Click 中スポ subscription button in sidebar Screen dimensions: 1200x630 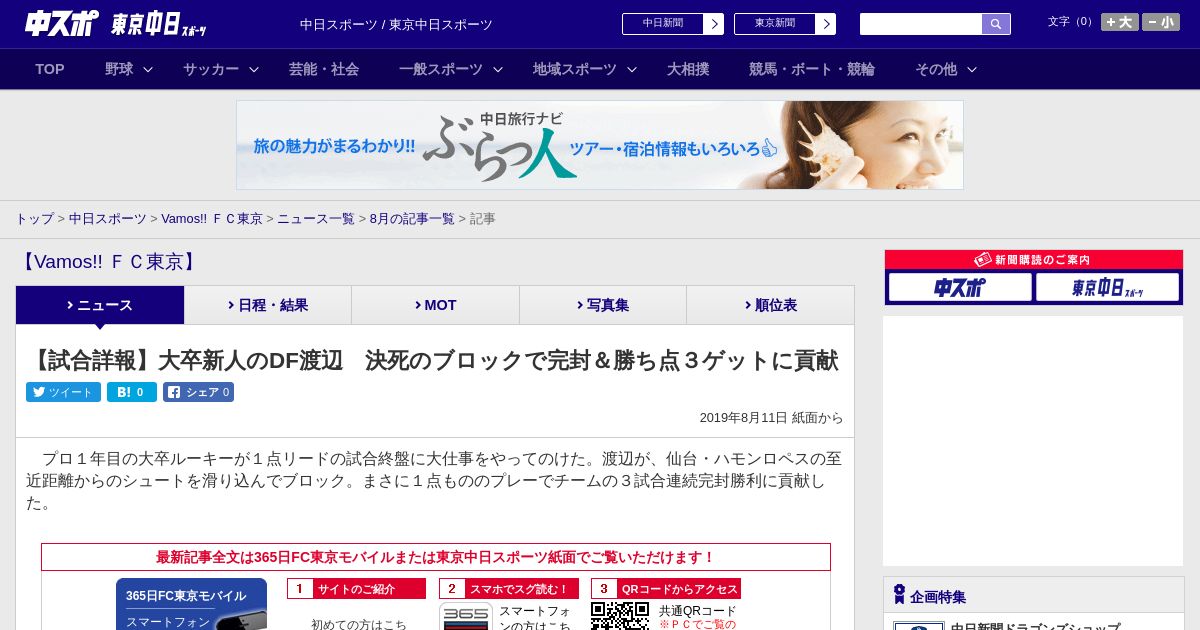[x=960, y=288]
